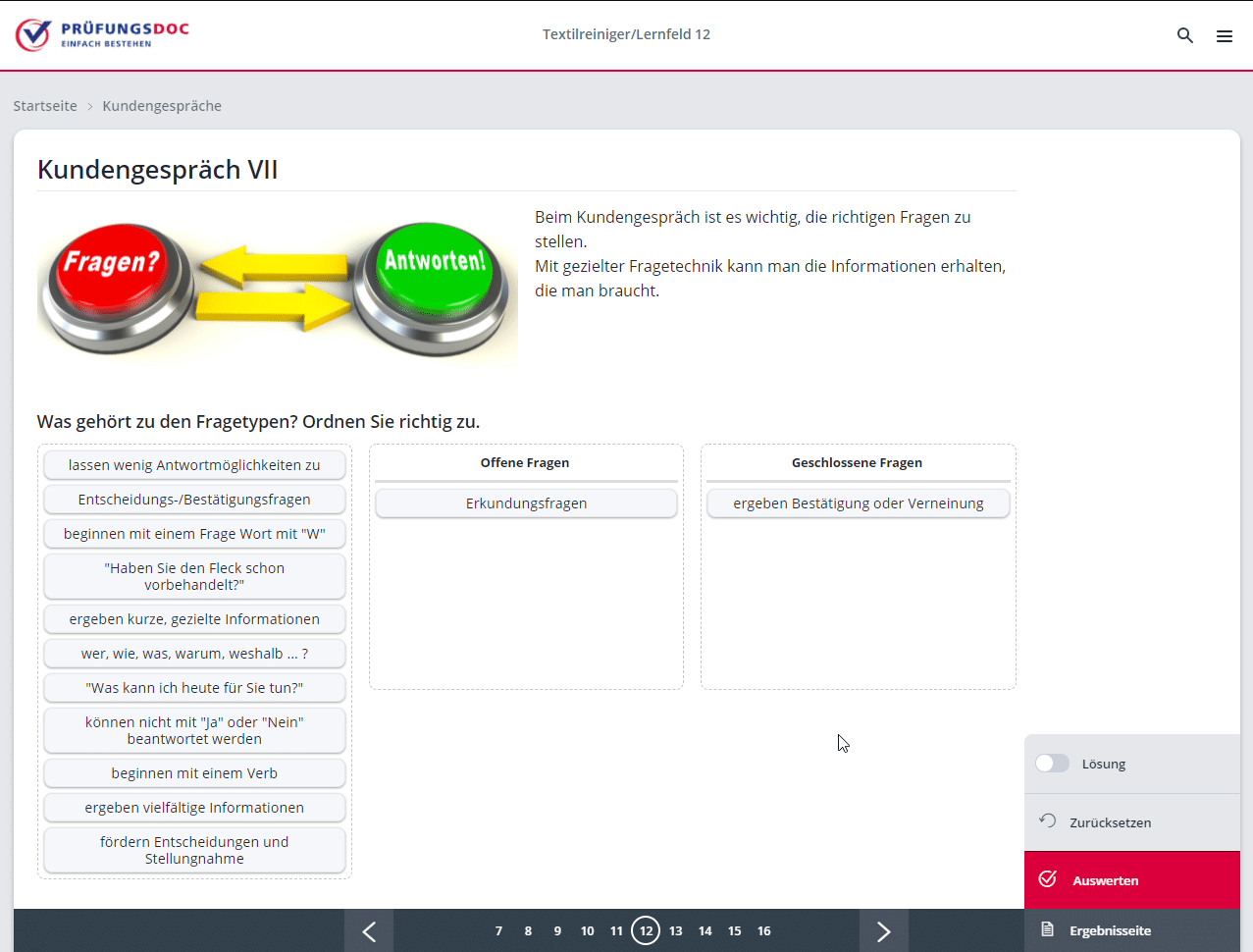Screen dimensions: 1253x952
Task: Go to next page with right arrow
Action: (883, 931)
